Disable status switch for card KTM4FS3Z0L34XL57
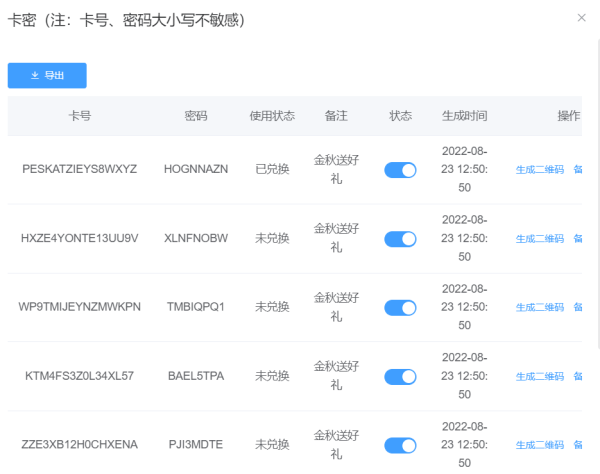Viewport: 600px width, 474px height. pos(400,377)
